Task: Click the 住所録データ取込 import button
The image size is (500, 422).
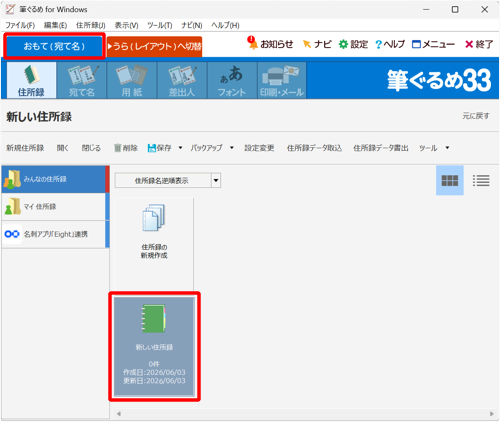Action: coord(314,148)
